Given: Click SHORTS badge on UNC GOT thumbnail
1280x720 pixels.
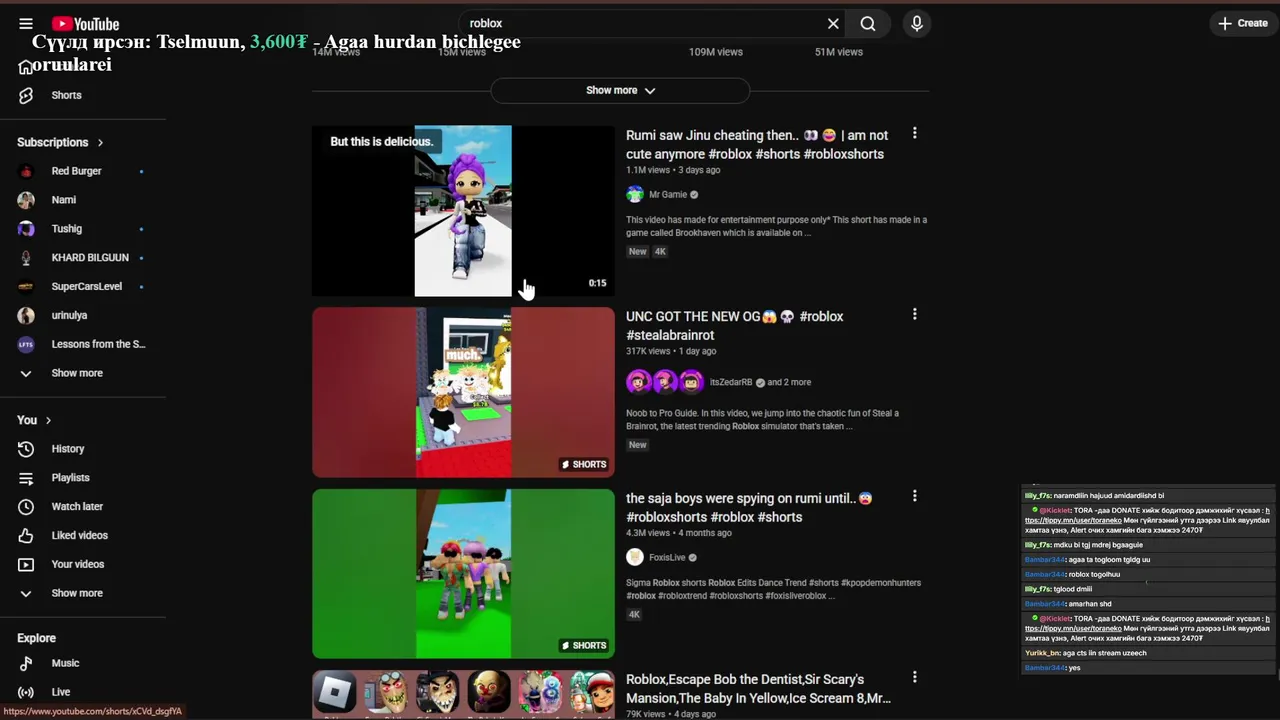Looking at the screenshot, I should [584, 464].
